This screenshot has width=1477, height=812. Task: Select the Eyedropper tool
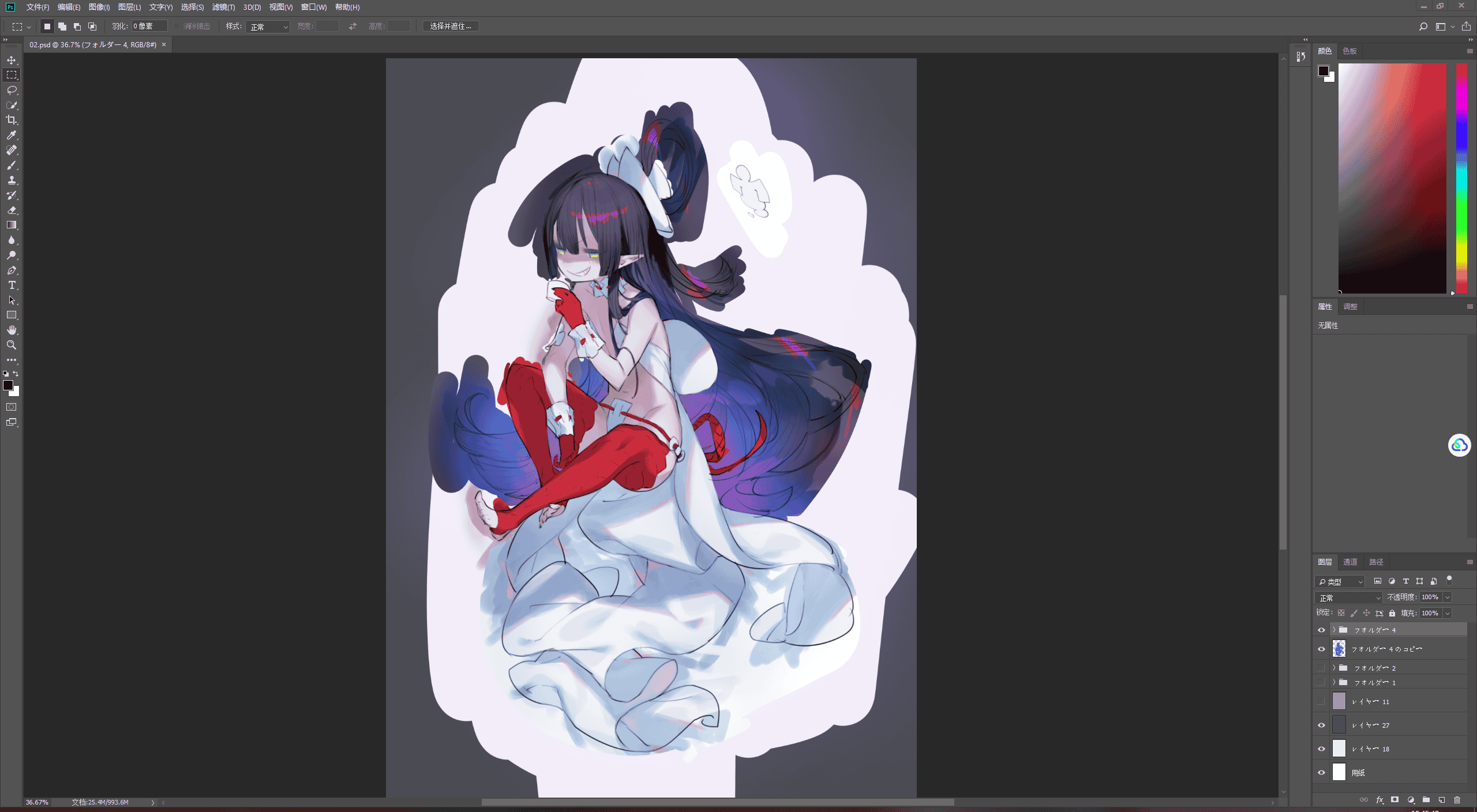point(12,135)
